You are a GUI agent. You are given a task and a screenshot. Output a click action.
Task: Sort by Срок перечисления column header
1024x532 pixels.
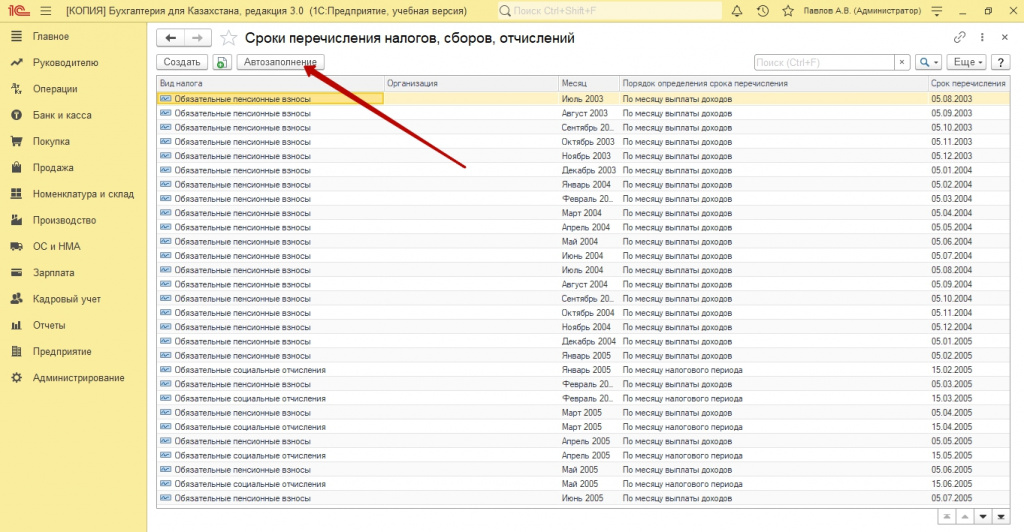(968, 84)
